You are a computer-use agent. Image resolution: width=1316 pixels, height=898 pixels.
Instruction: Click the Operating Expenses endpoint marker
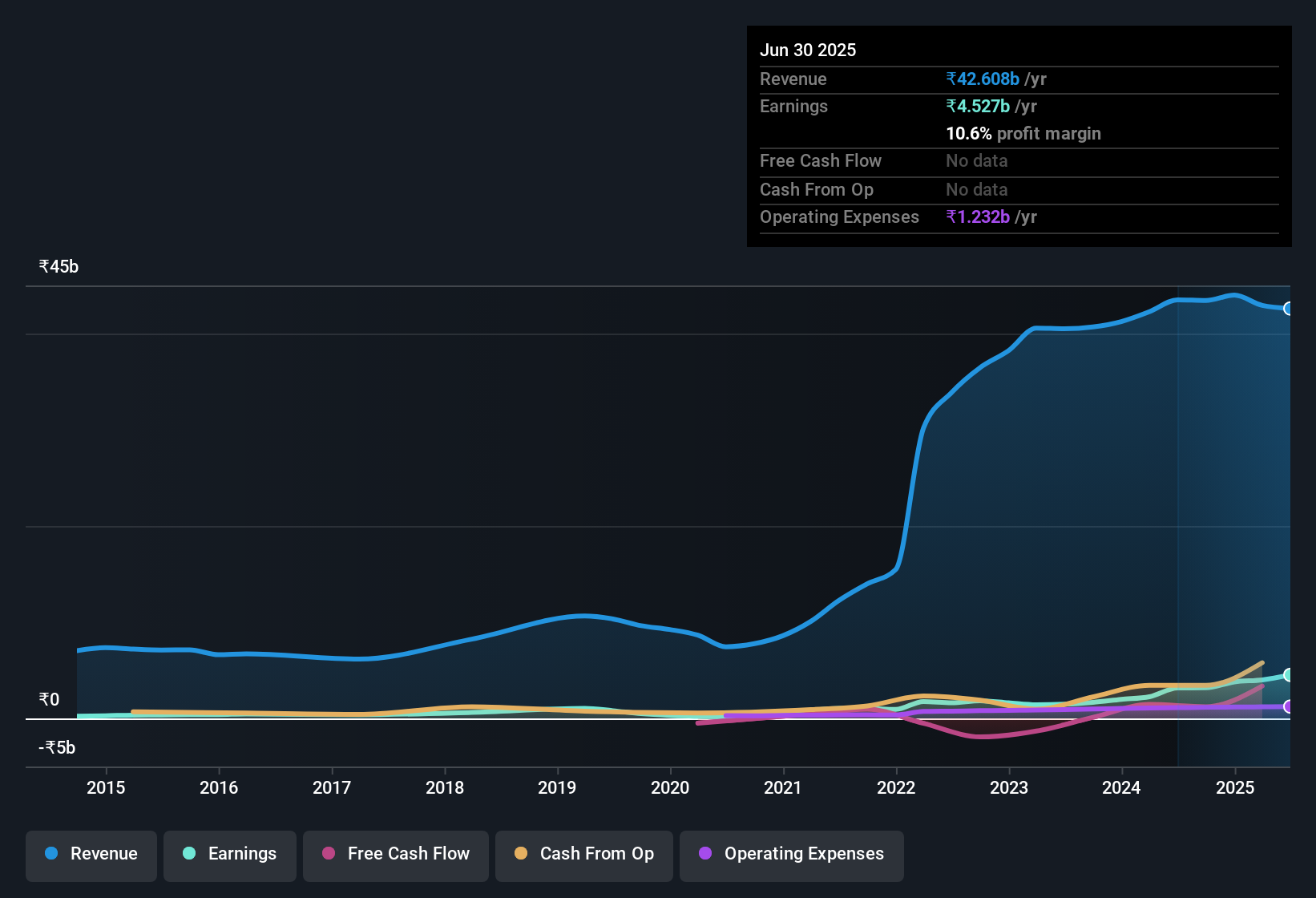(x=1289, y=707)
